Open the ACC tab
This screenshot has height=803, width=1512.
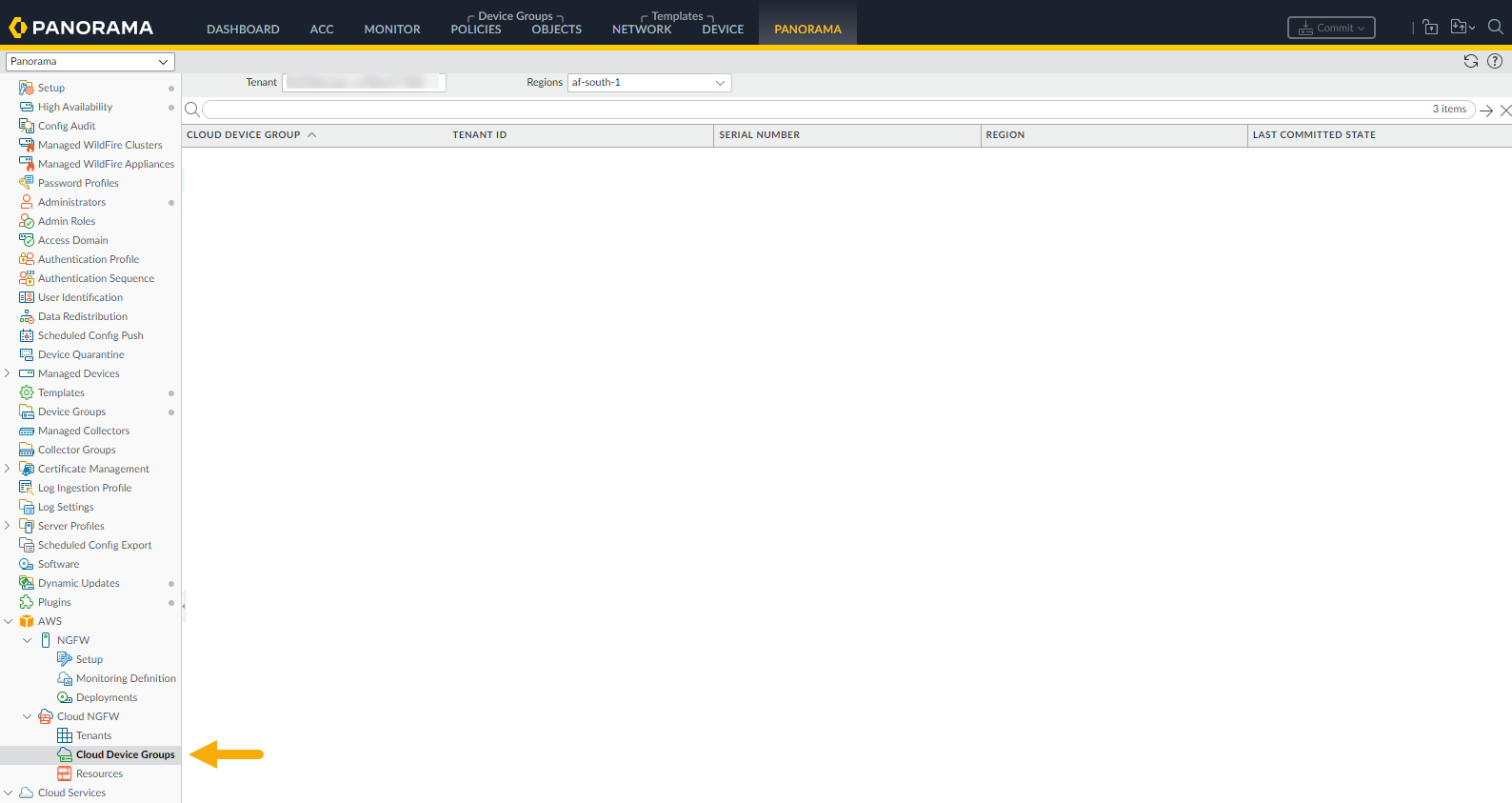(322, 30)
